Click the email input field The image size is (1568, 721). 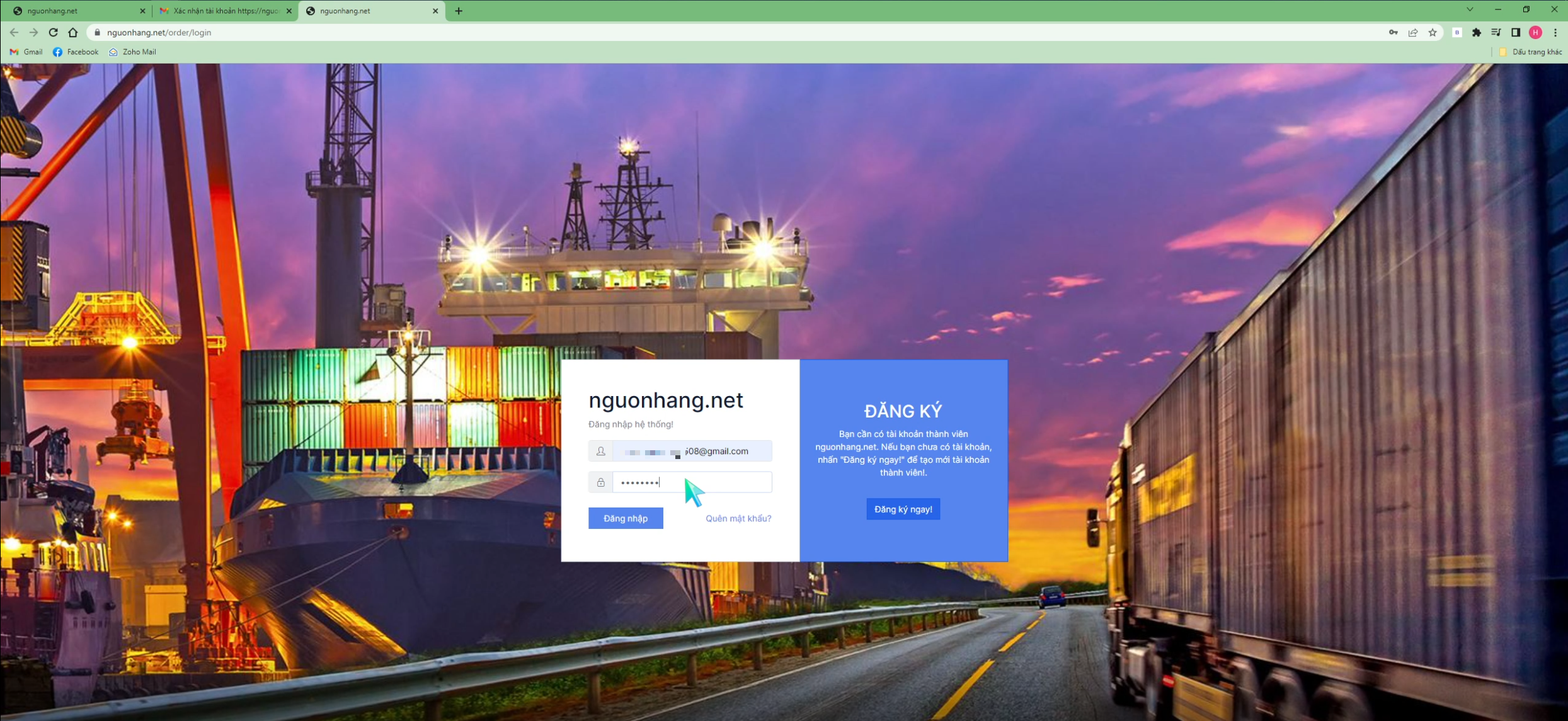[x=692, y=451]
